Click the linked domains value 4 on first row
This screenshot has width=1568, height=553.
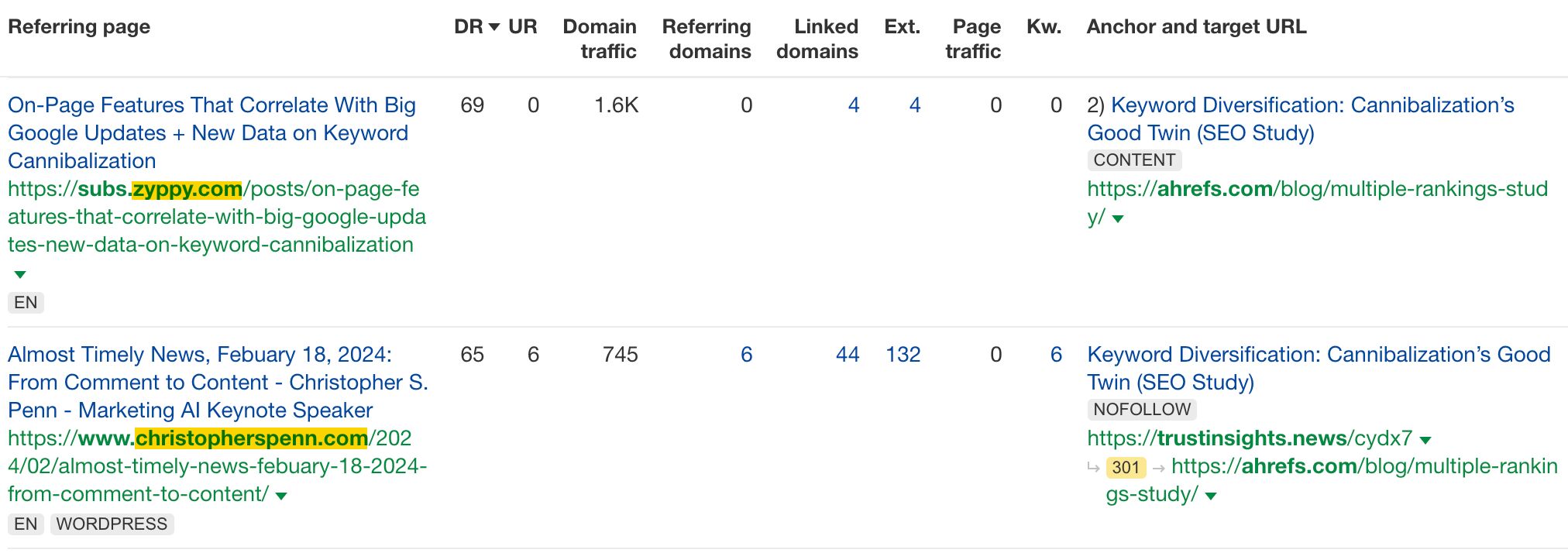[853, 105]
